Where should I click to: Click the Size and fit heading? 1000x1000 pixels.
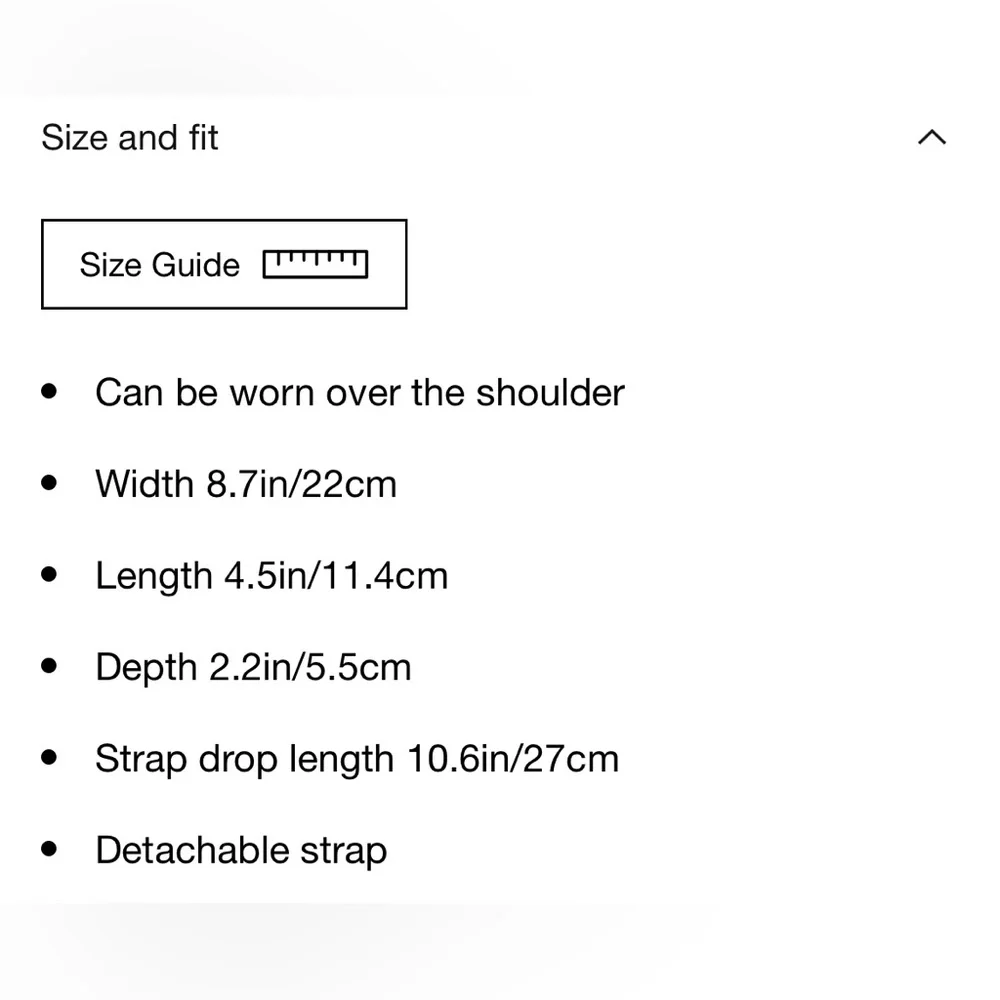pos(130,138)
